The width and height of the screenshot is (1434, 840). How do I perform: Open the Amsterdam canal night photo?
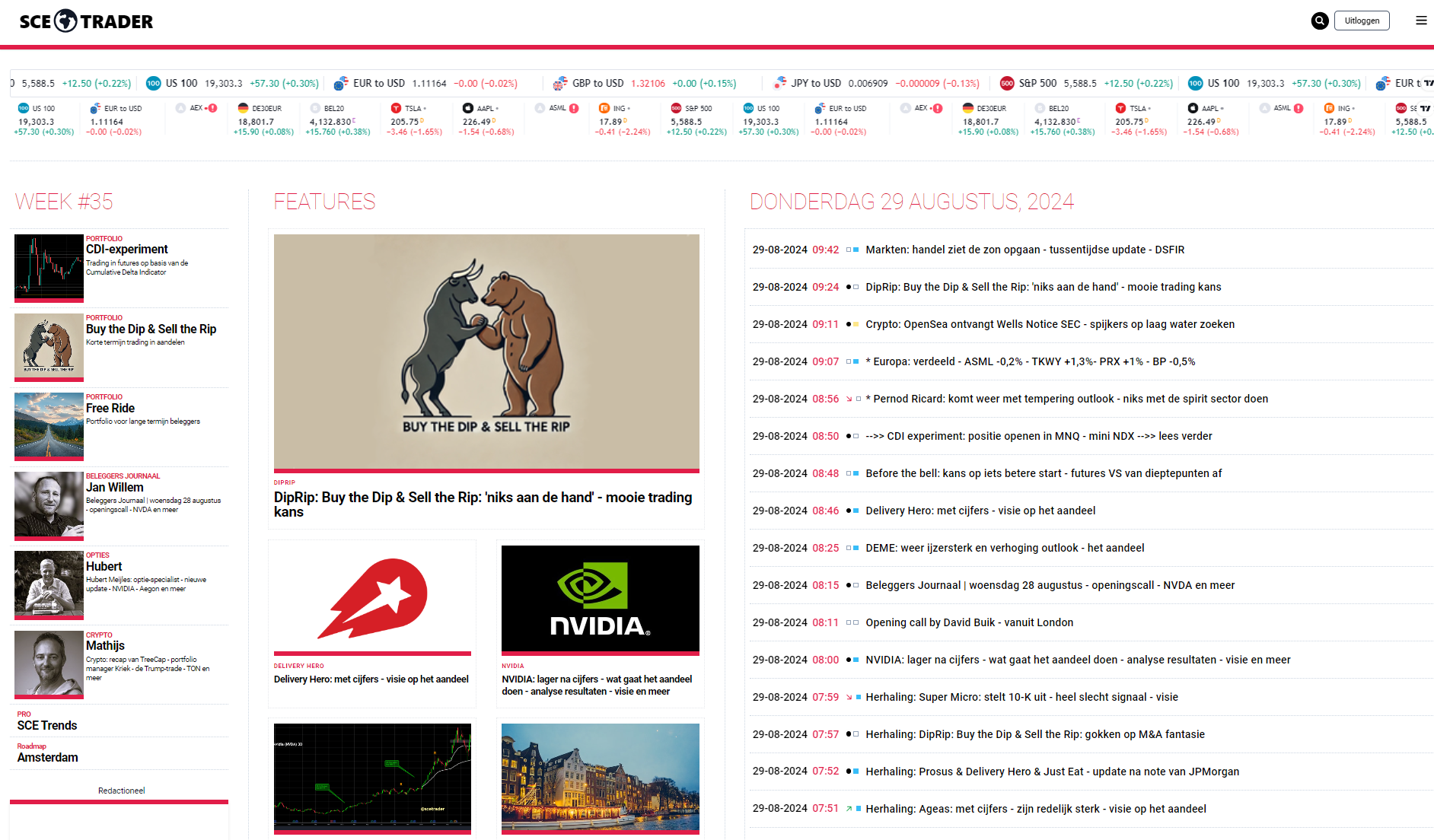point(601,778)
